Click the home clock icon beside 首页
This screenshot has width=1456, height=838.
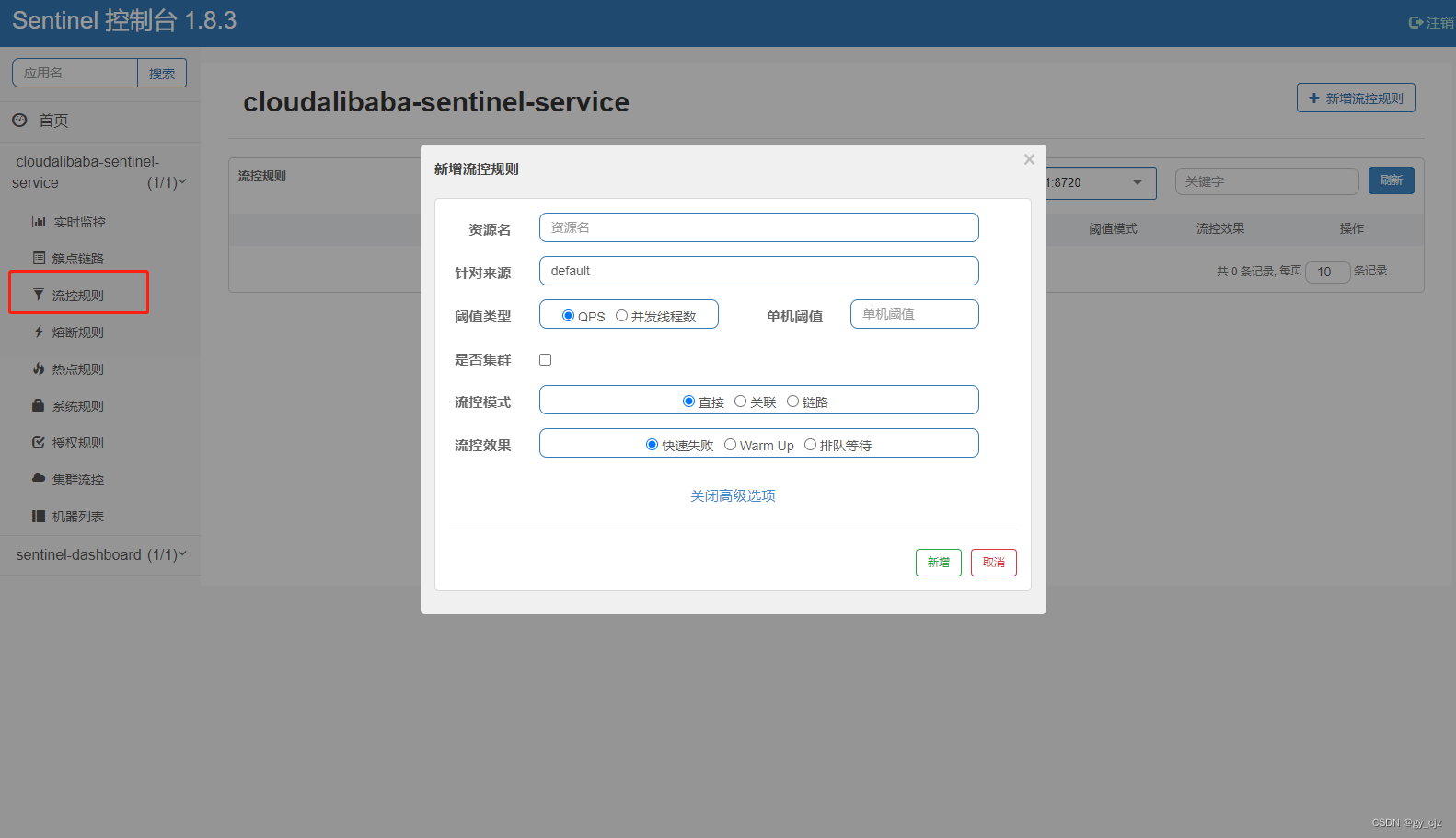point(19,120)
